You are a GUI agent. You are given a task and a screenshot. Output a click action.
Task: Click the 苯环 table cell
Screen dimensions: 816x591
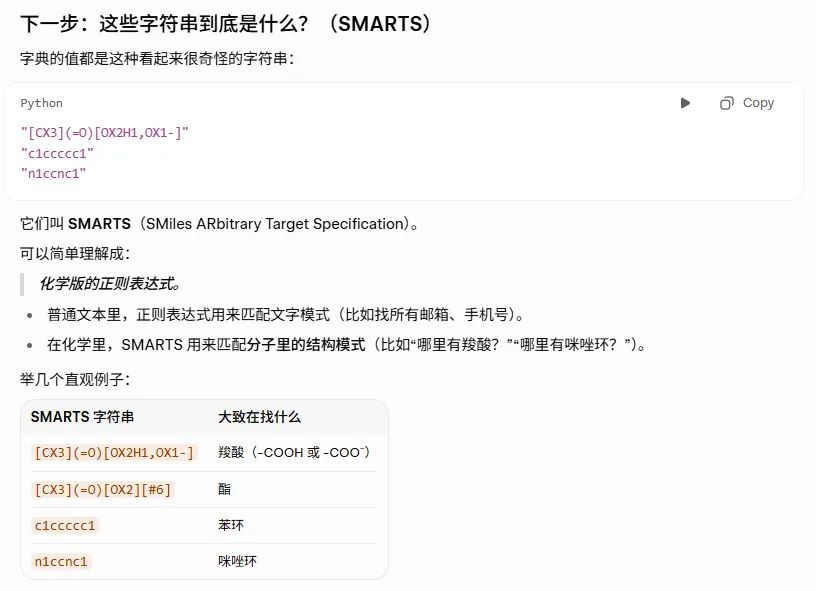[x=231, y=525]
